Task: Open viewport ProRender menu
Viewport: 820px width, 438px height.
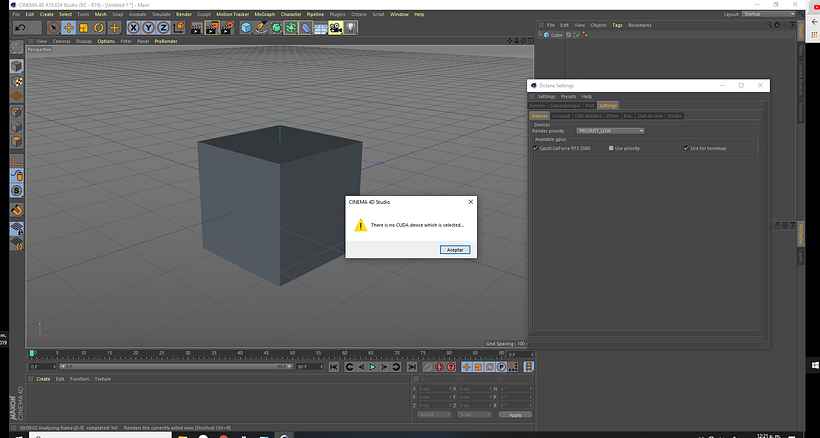Action: pyautogui.click(x=166, y=41)
